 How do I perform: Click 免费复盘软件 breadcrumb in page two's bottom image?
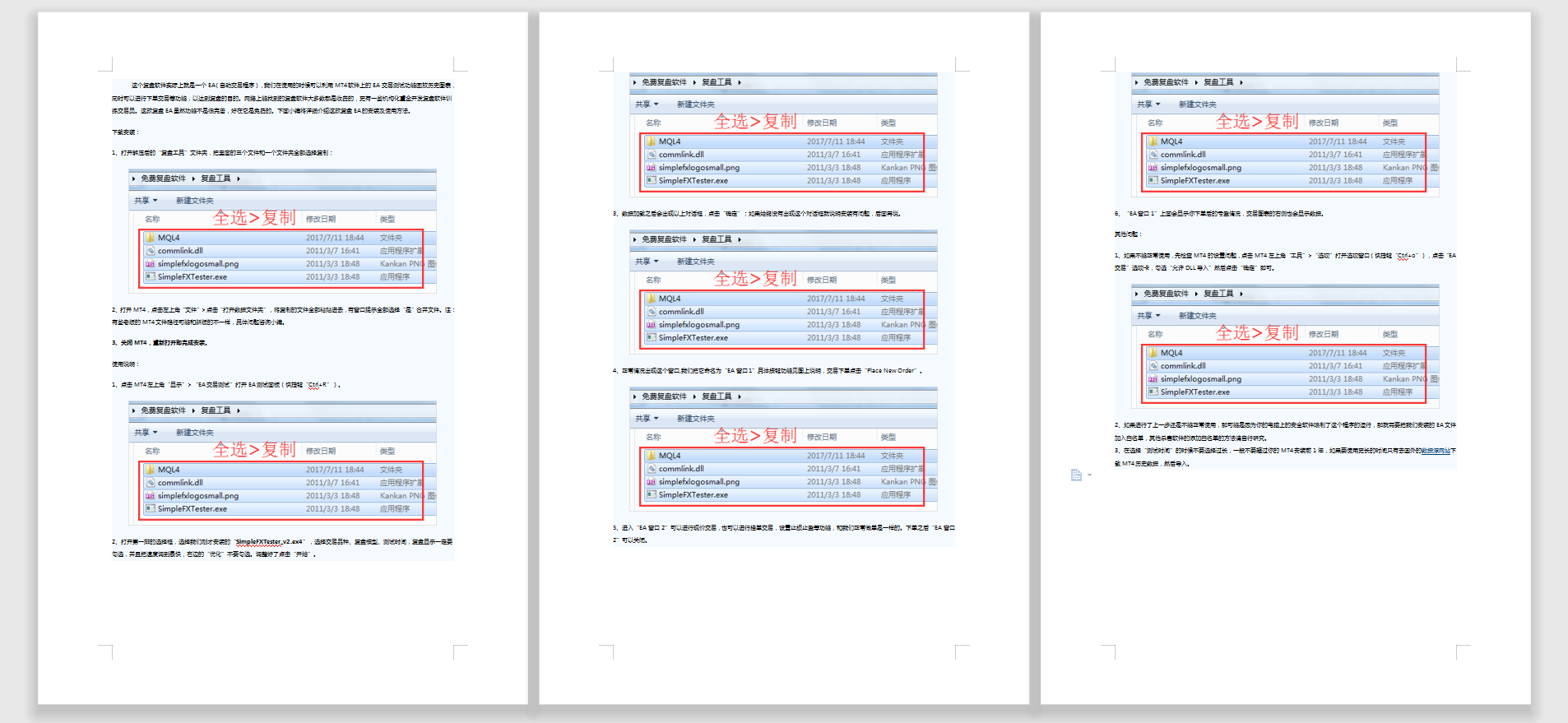[664, 396]
